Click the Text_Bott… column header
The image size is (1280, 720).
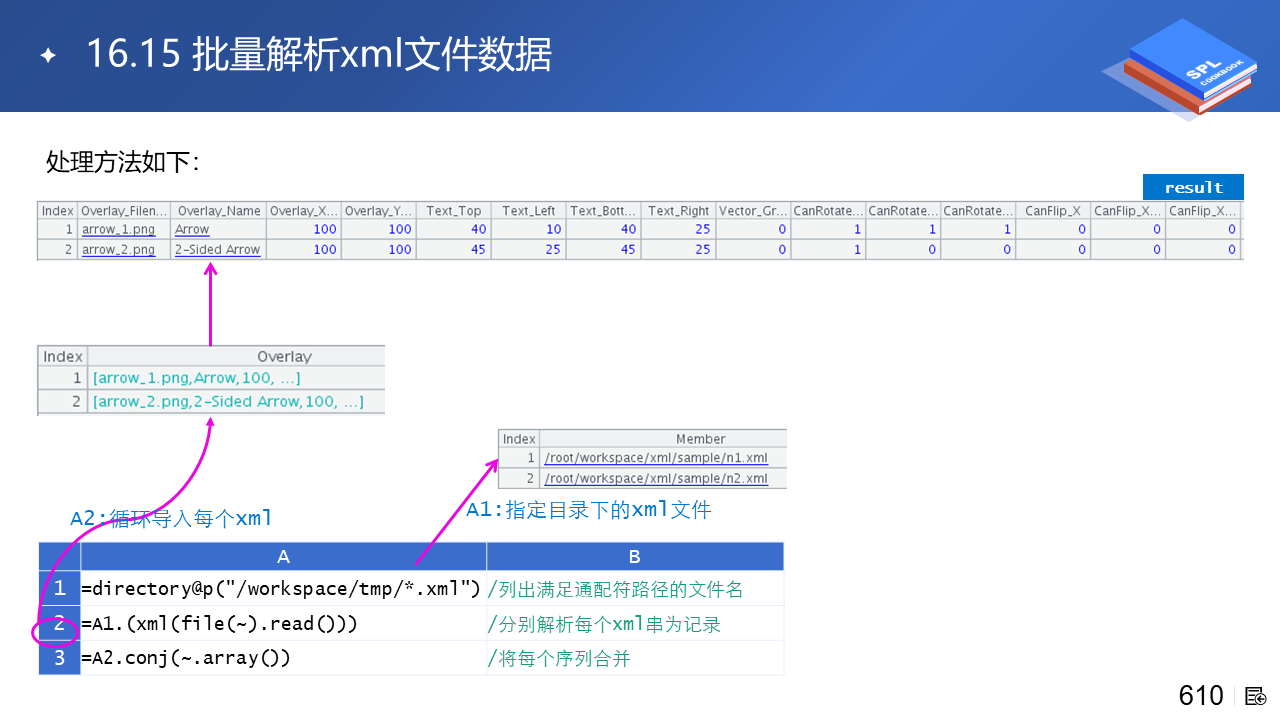point(603,211)
